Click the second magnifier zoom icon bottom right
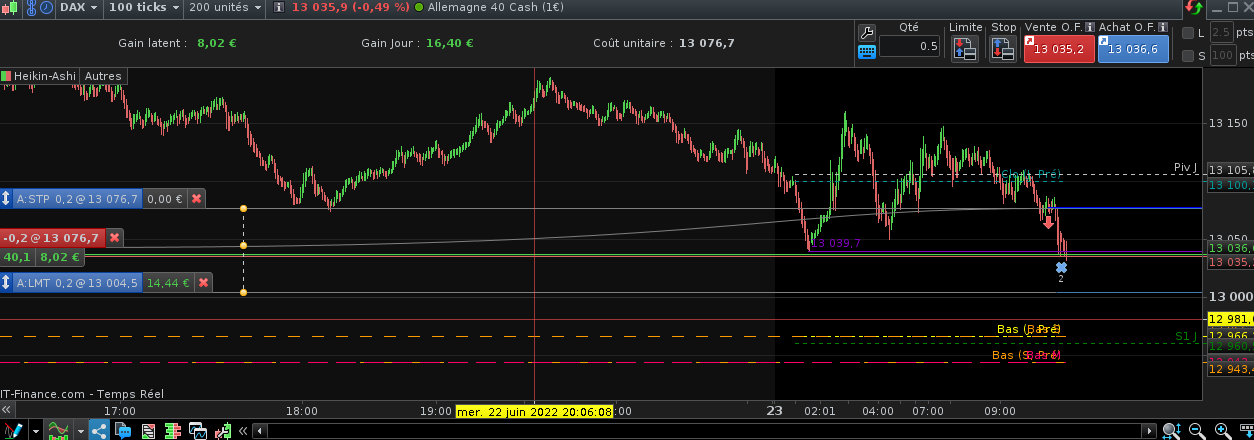1254x440 pixels. point(1197,431)
